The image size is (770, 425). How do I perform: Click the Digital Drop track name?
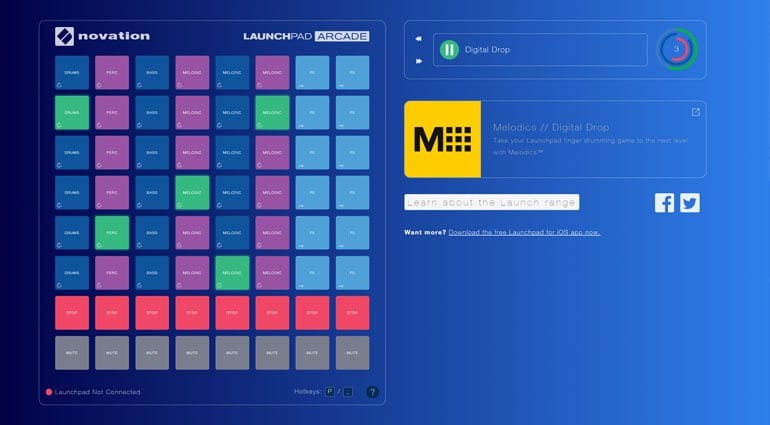point(487,50)
